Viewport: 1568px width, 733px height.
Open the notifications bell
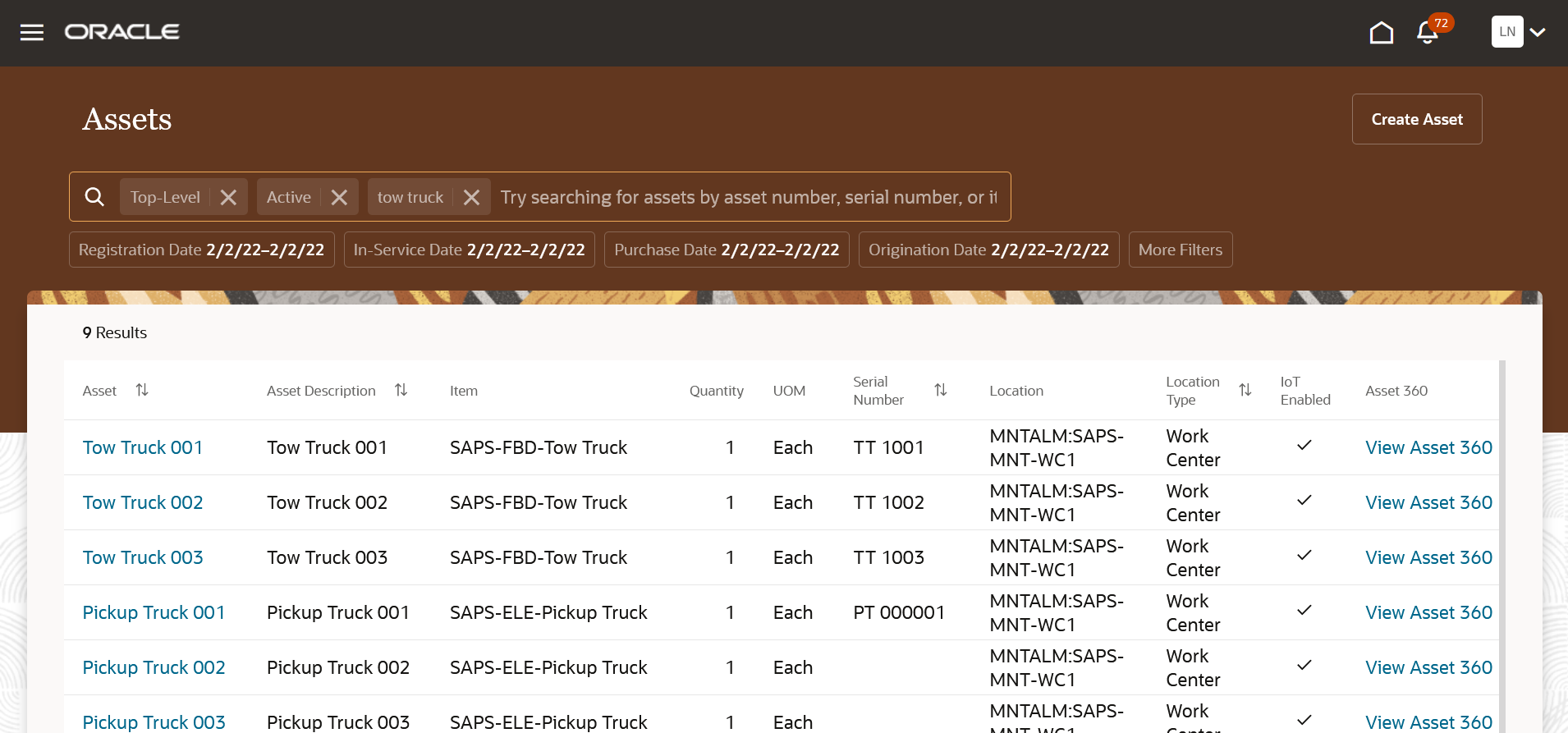1428,33
